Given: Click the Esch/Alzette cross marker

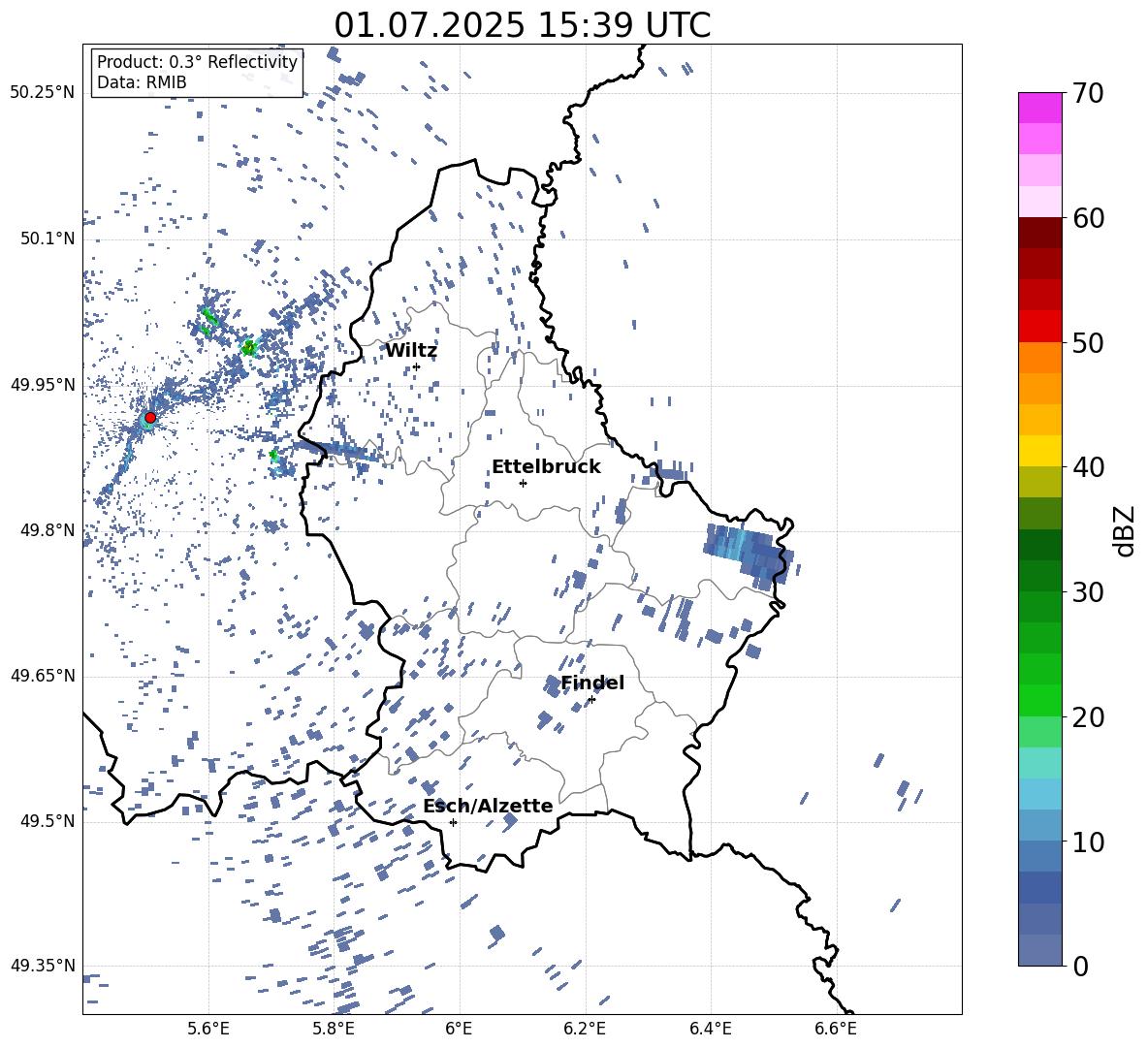Looking at the screenshot, I should 453,822.
